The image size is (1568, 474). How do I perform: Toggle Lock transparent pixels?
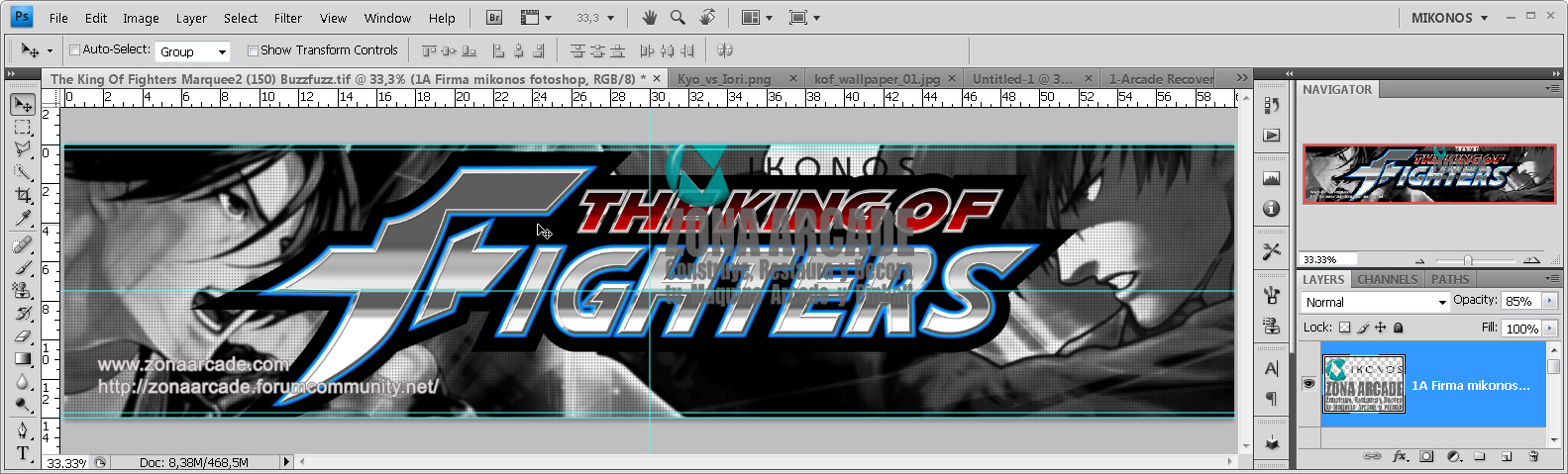click(x=1344, y=328)
